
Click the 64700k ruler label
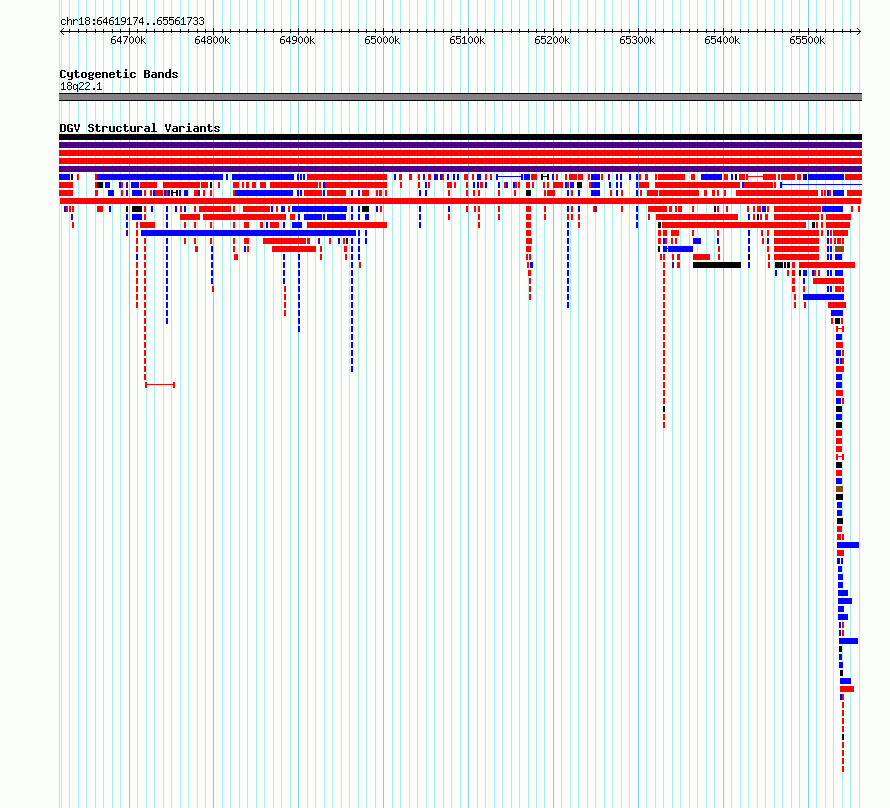tap(128, 40)
